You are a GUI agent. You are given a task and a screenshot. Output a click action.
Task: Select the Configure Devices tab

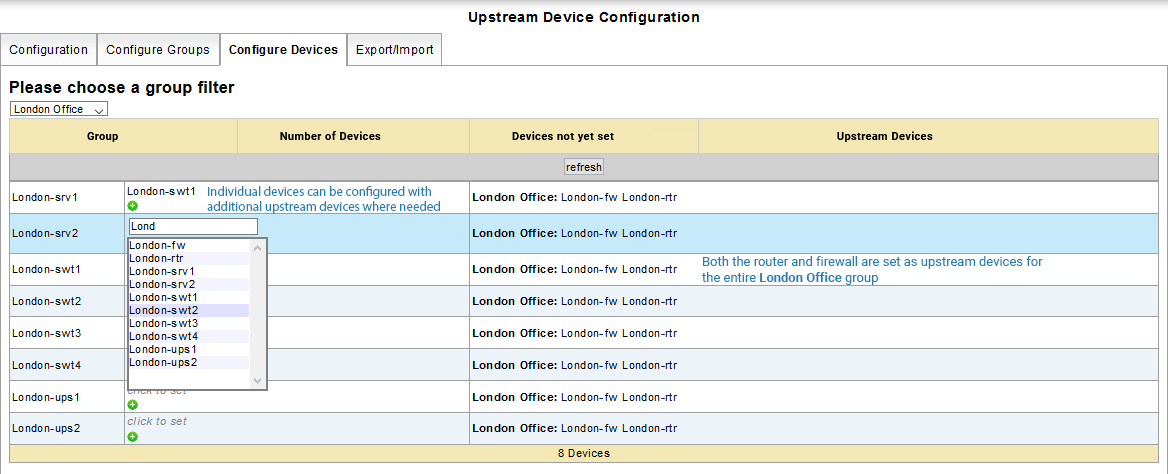tap(283, 50)
